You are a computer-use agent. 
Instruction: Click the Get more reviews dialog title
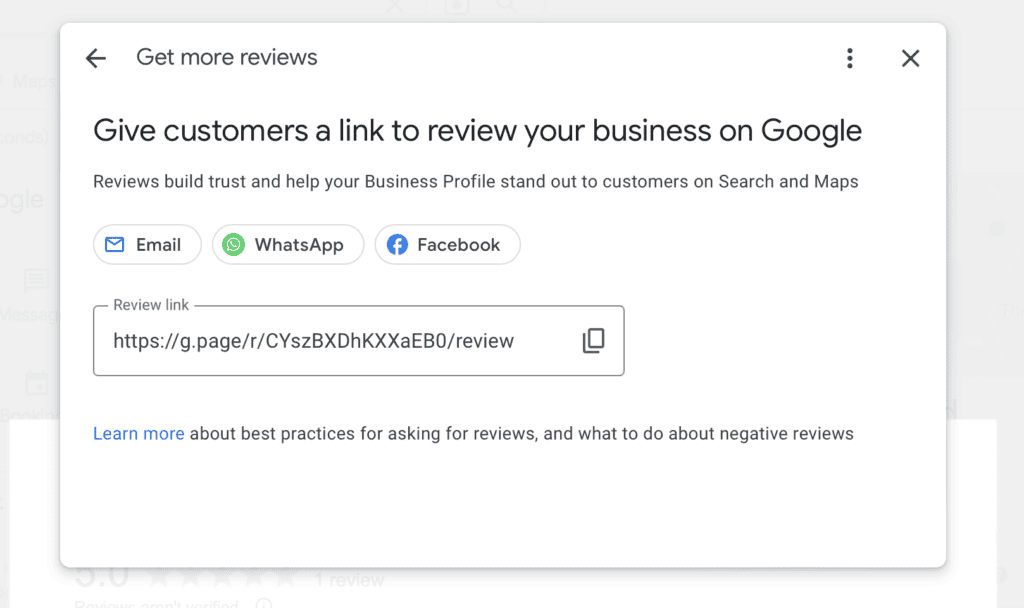(227, 58)
